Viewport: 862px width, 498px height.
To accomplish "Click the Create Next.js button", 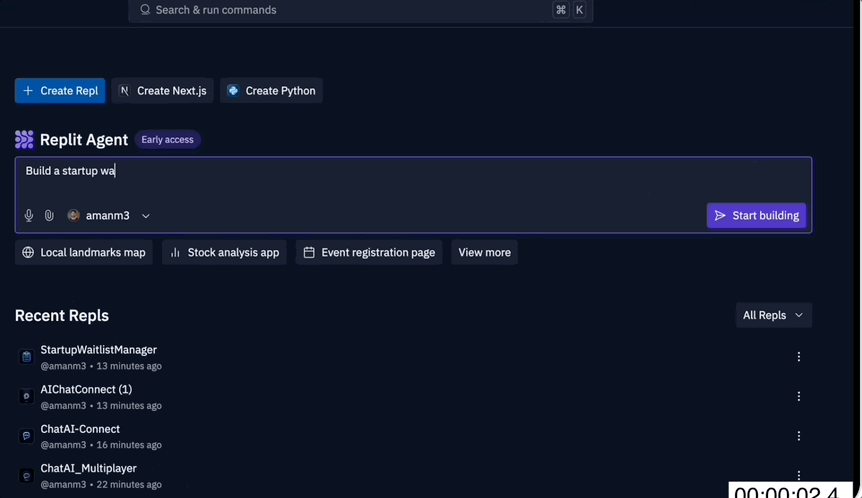I will pyautogui.click(x=162, y=91).
